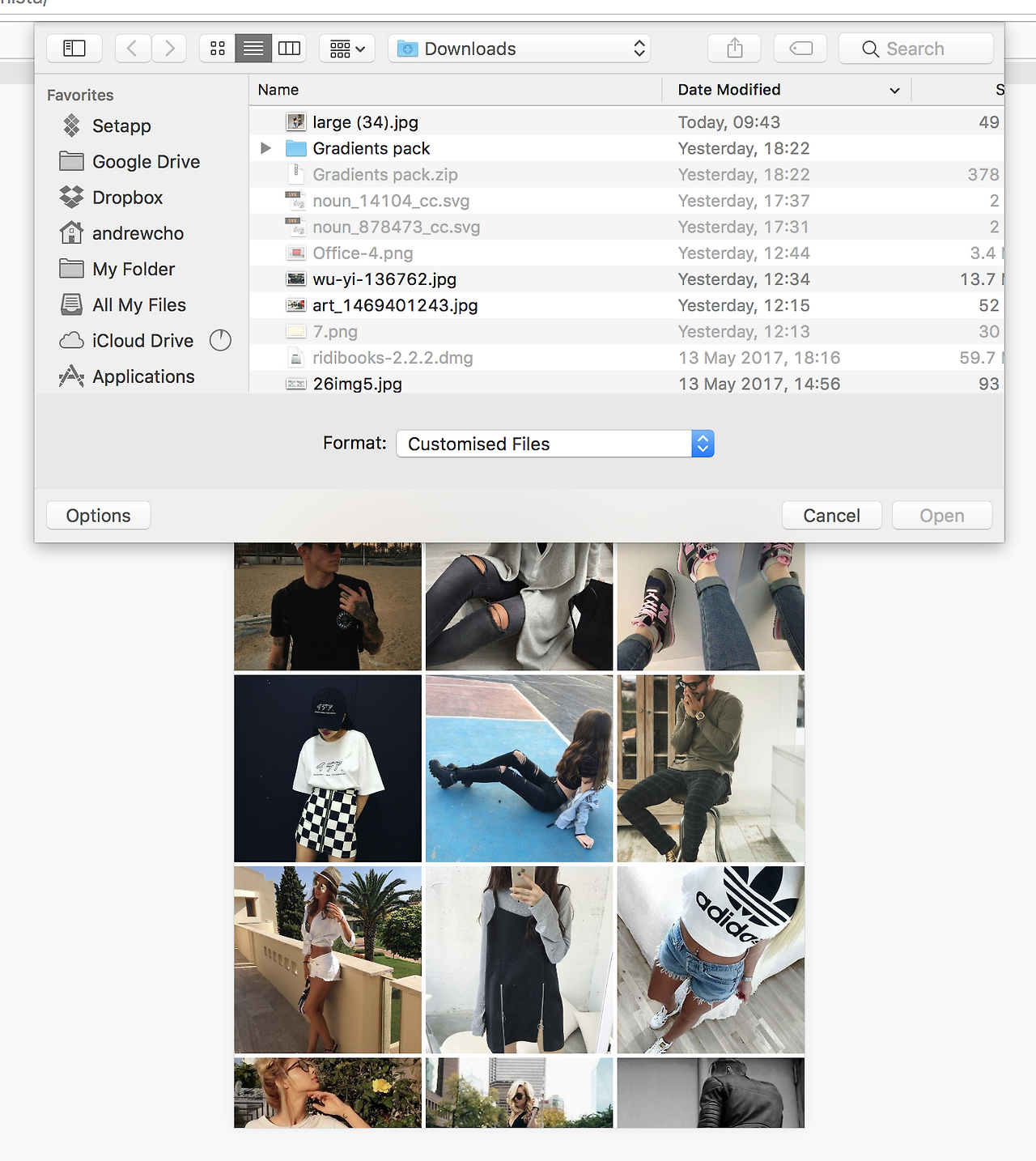The width and height of the screenshot is (1036, 1161).
Task: Open the Downloads location popup
Action: tap(519, 49)
